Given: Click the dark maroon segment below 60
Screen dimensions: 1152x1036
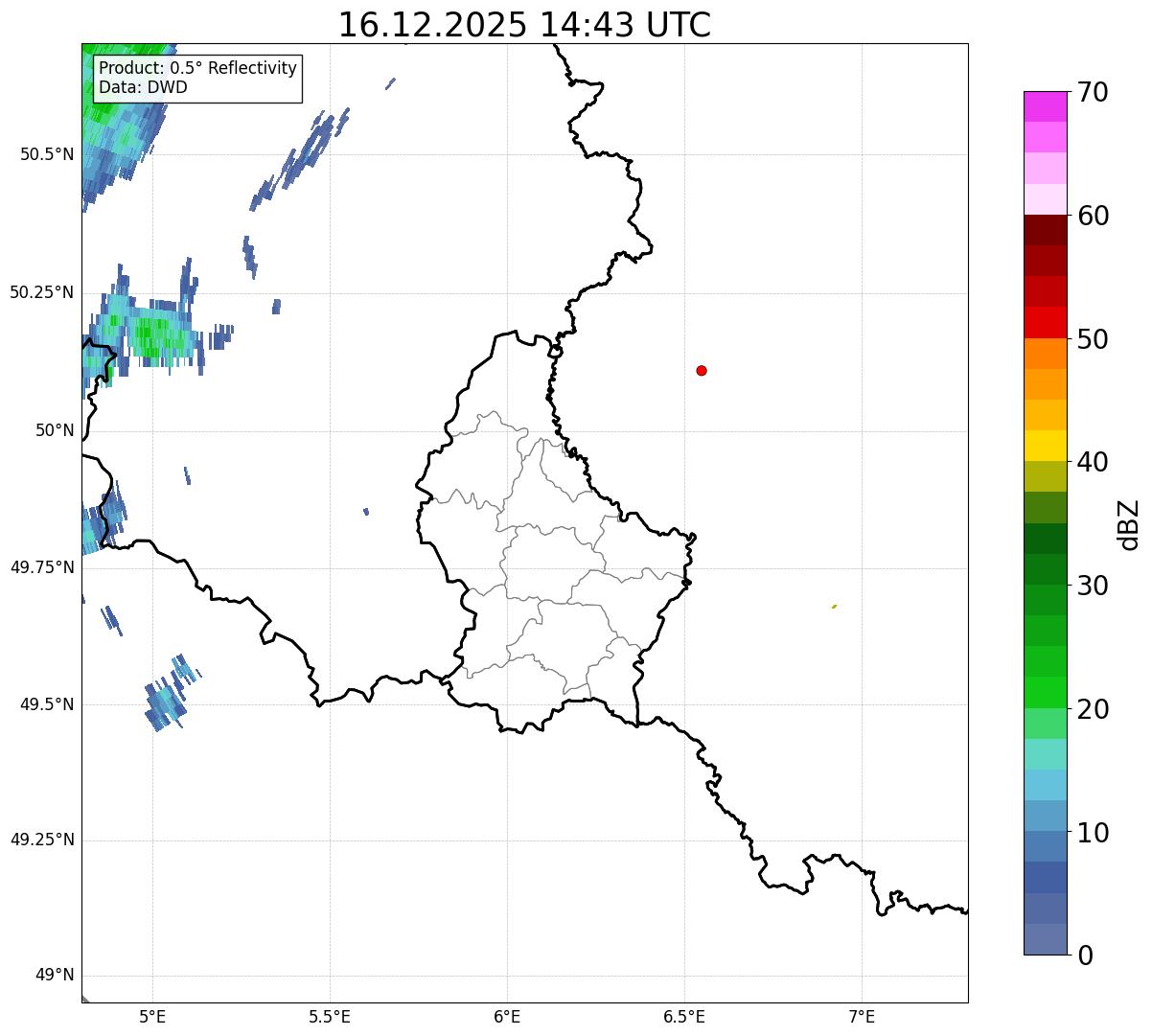Looking at the screenshot, I should point(1046,230).
